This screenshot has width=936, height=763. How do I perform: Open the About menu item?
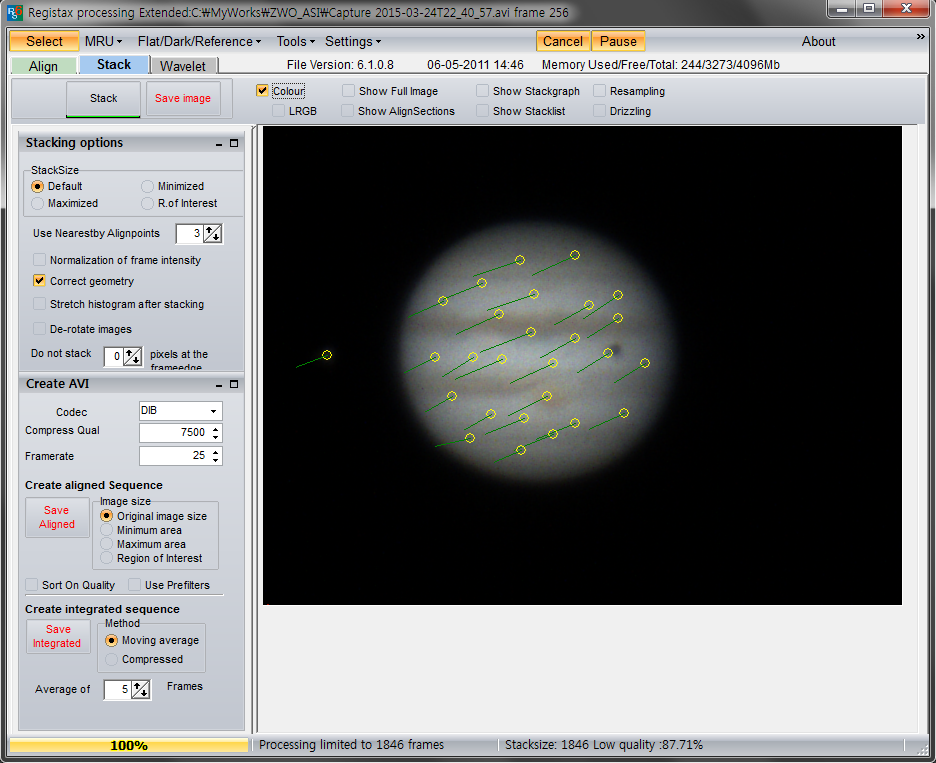pos(818,41)
